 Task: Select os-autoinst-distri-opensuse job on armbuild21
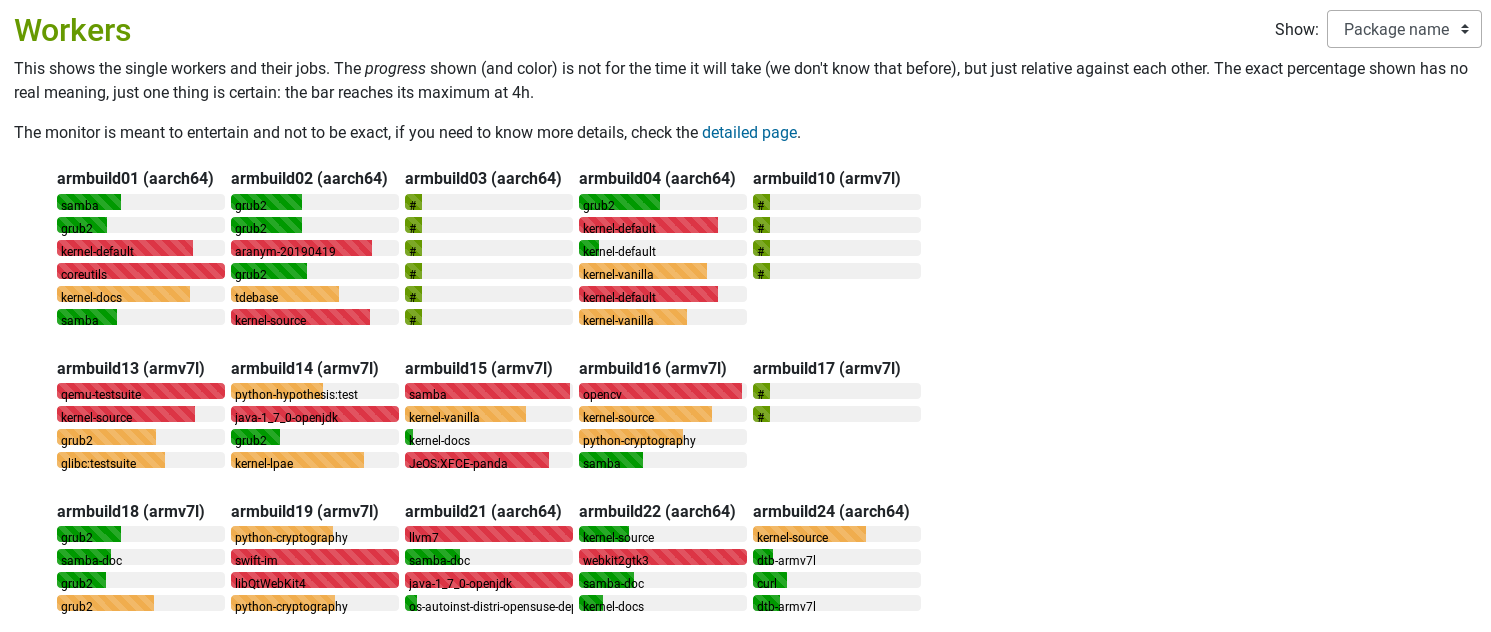[489, 603]
